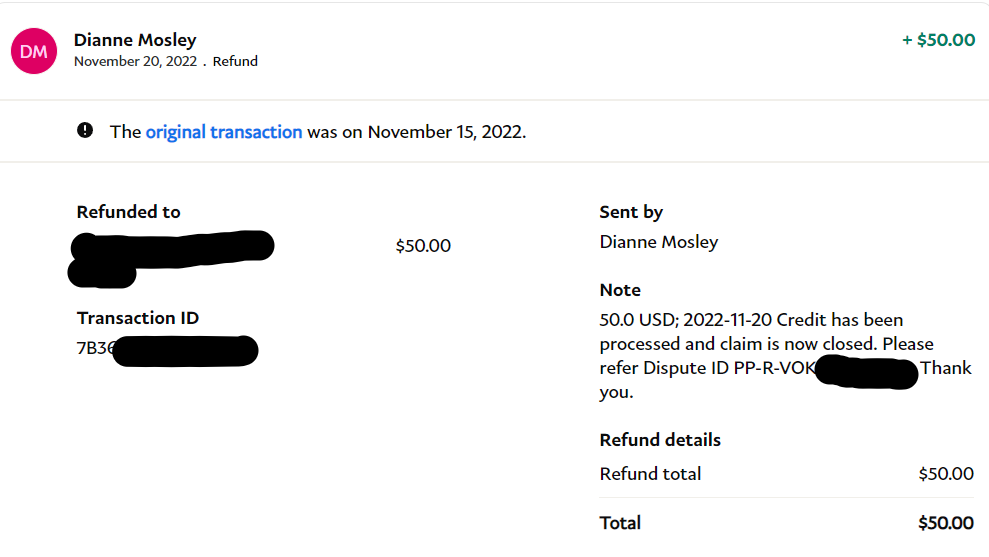This screenshot has width=989, height=557.
Task: Click the redacted refund destination
Action: pos(170,252)
